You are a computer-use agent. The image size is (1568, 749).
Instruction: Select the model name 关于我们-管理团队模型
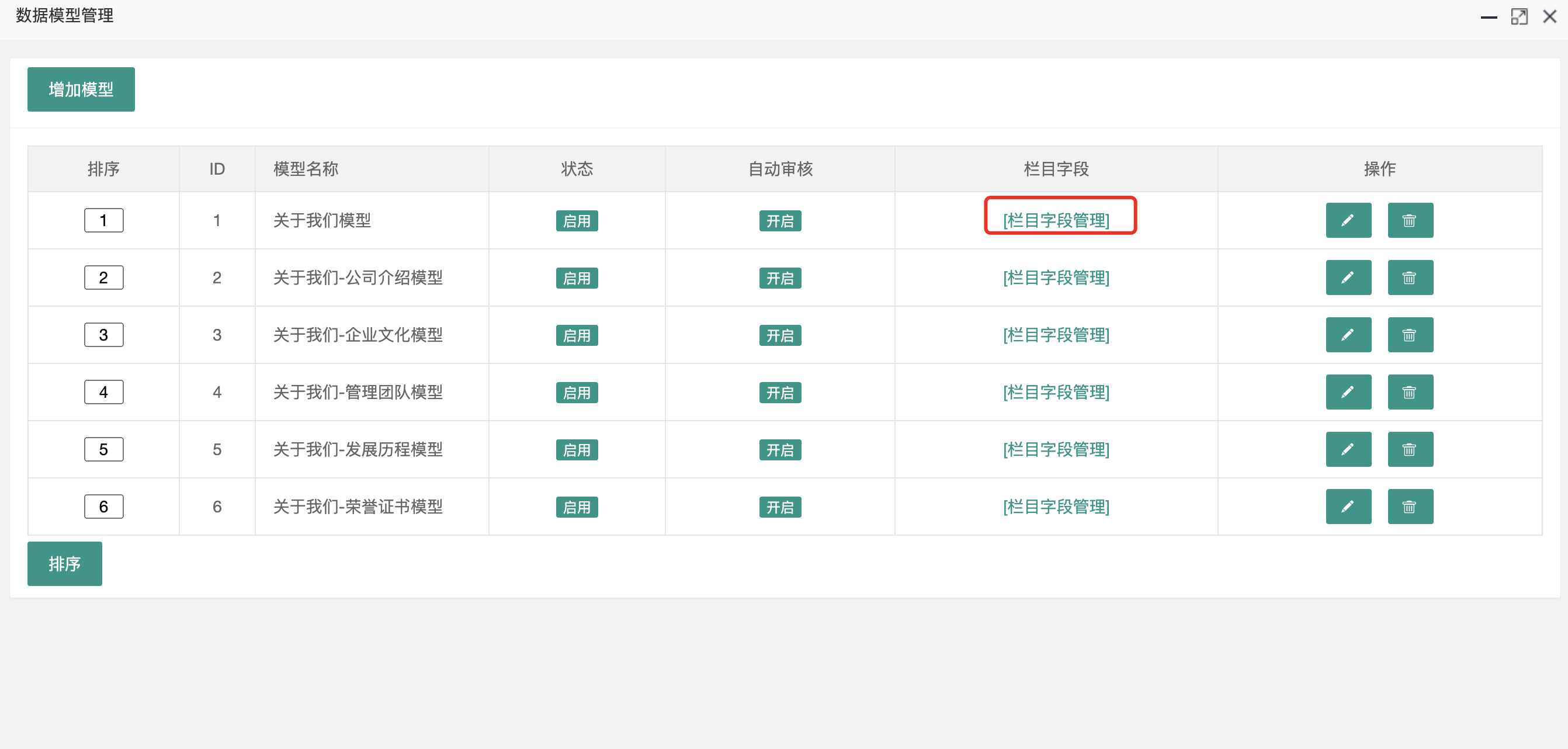(358, 392)
